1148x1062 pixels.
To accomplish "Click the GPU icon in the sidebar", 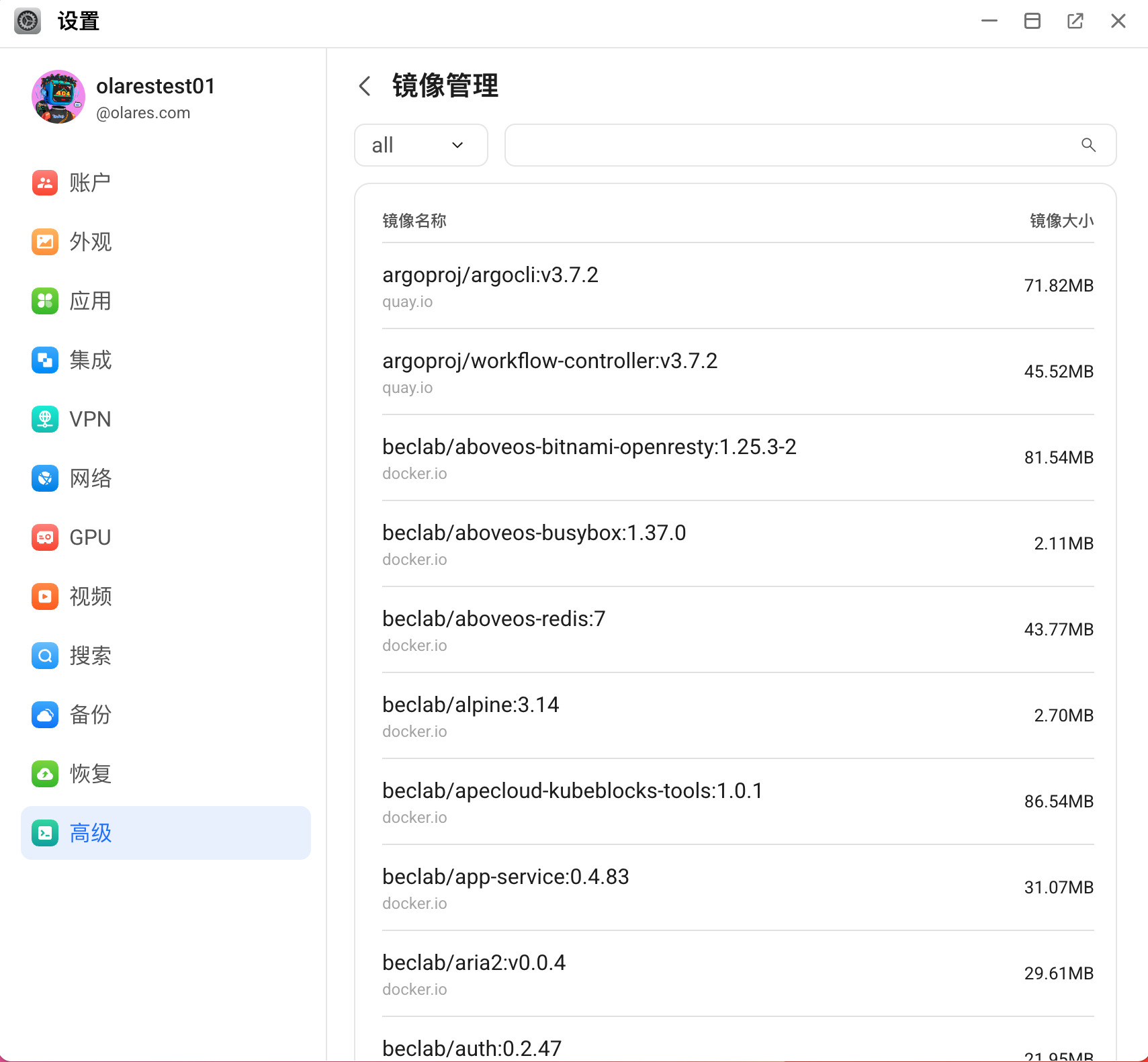I will click(x=44, y=537).
